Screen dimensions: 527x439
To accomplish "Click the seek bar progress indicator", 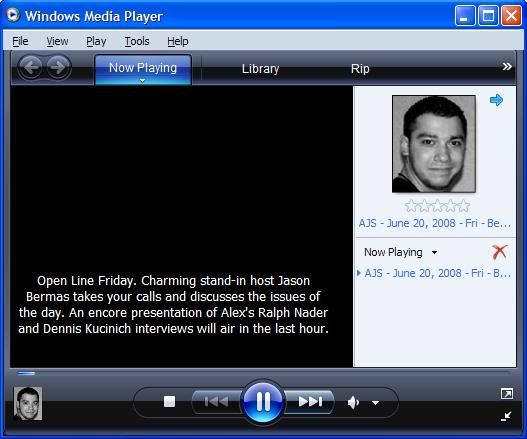I will (x=26, y=373).
